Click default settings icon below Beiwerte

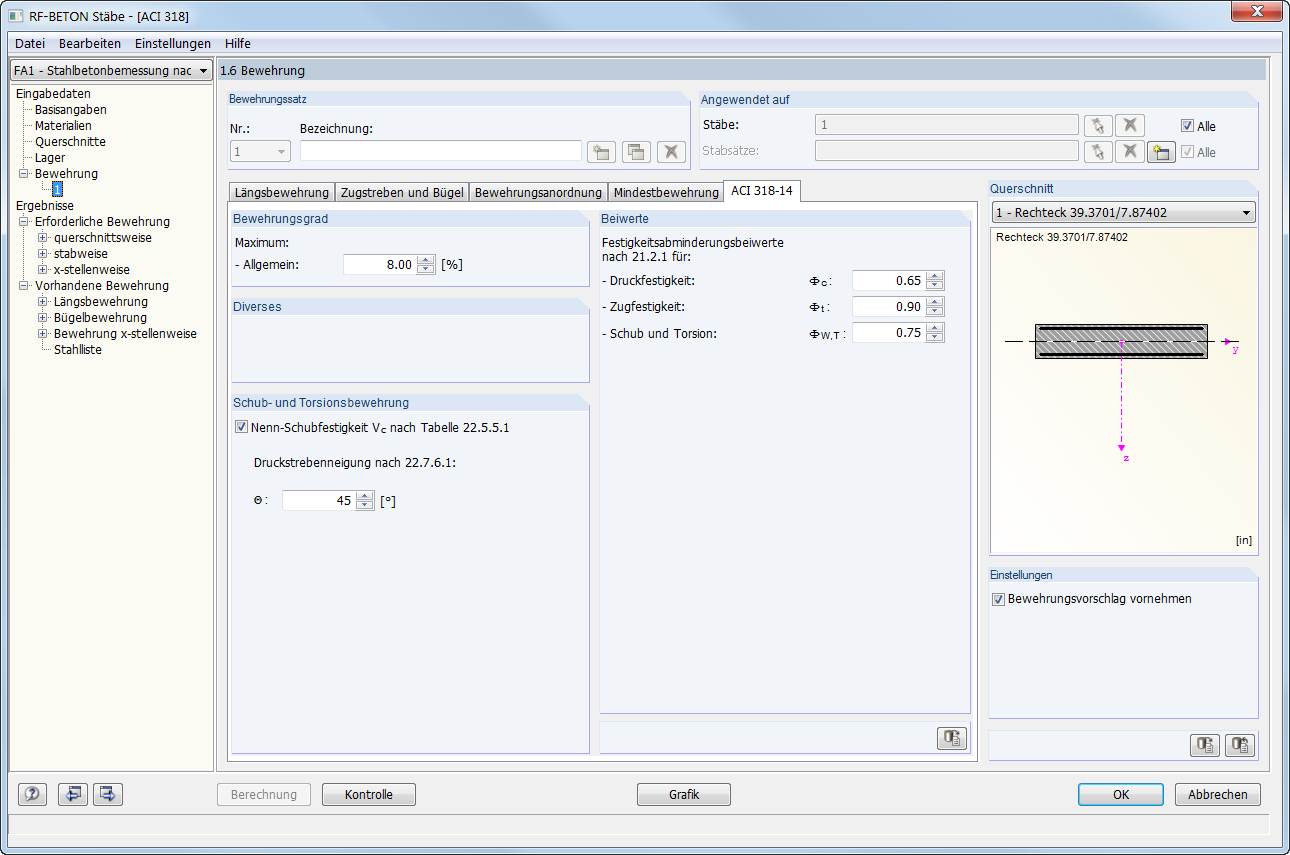point(952,739)
